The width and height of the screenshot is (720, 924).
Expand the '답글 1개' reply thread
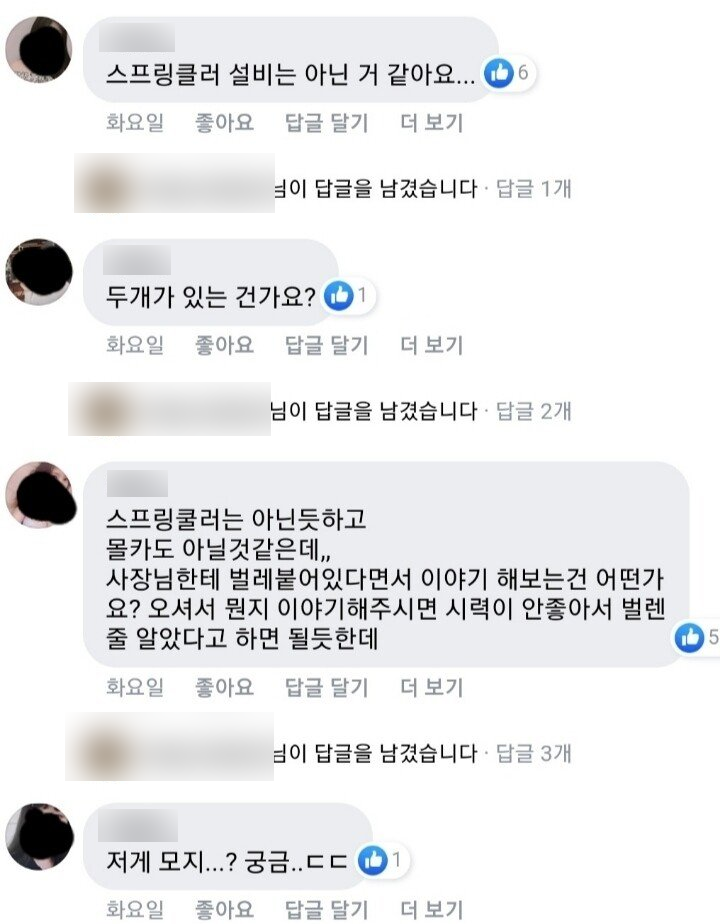click(x=534, y=189)
